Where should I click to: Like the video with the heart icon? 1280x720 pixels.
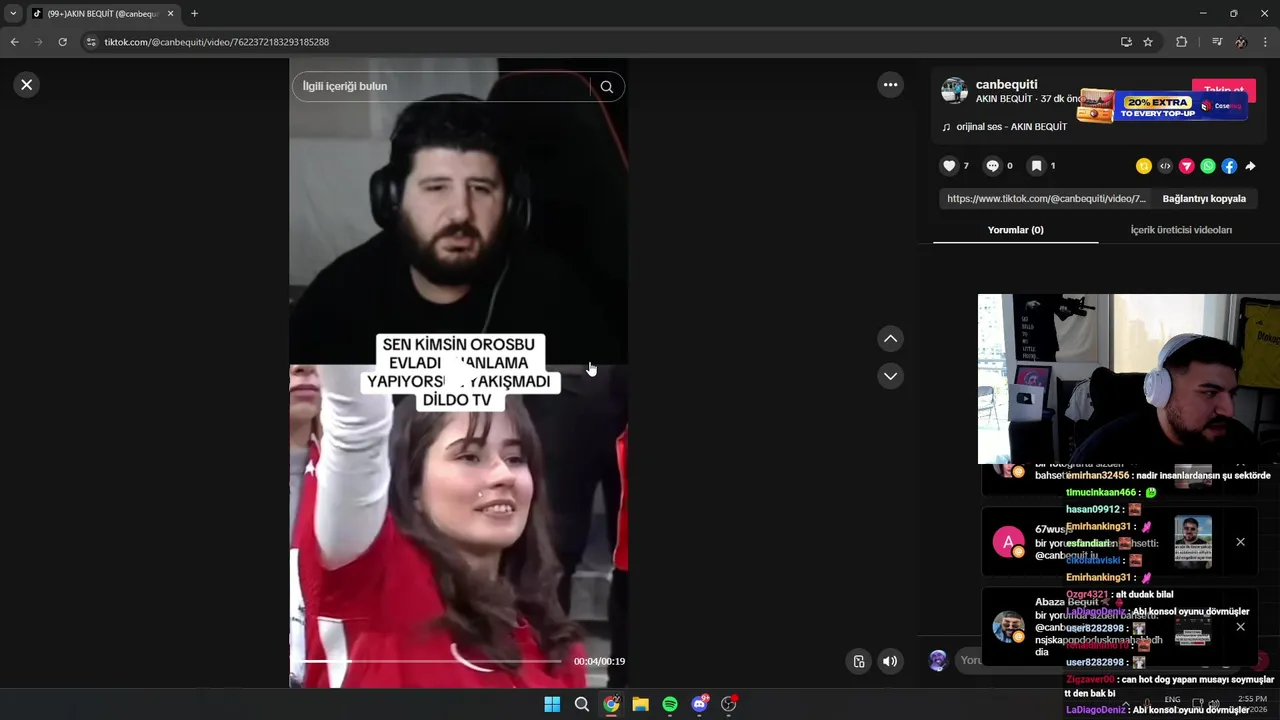(949, 166)
